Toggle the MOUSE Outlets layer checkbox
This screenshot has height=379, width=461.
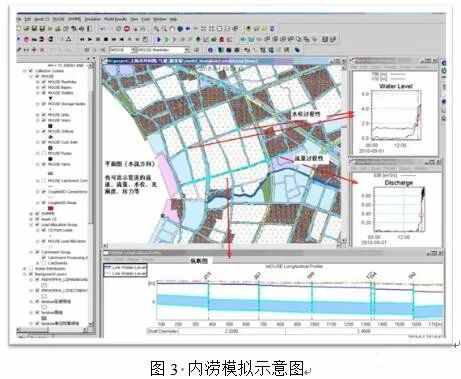point(44,93)
